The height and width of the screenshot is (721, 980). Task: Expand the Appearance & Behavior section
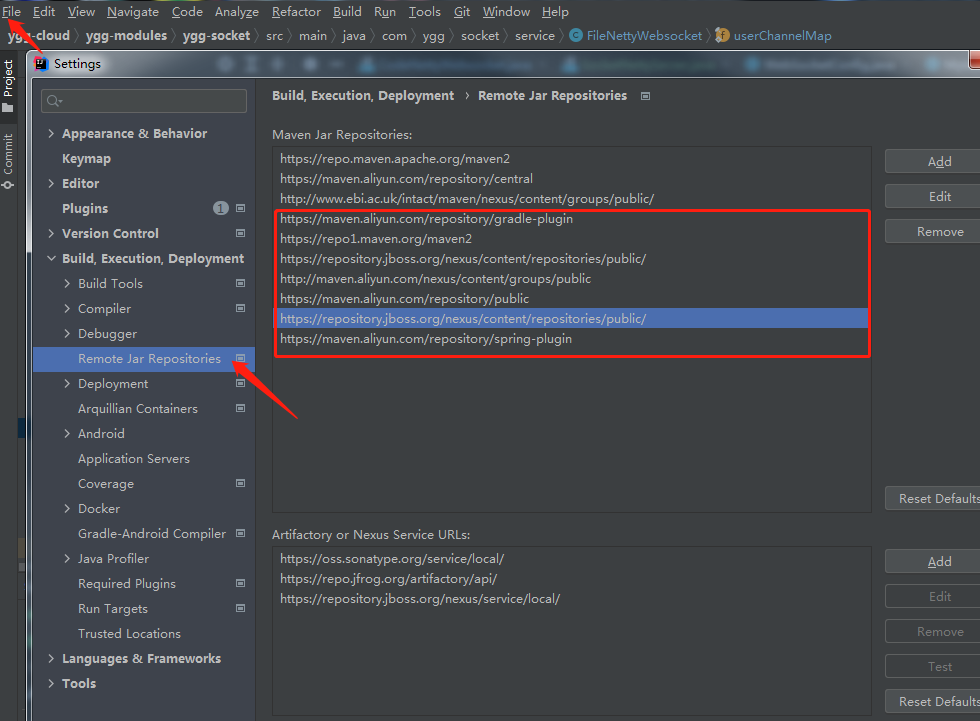(x=52, y=133)
